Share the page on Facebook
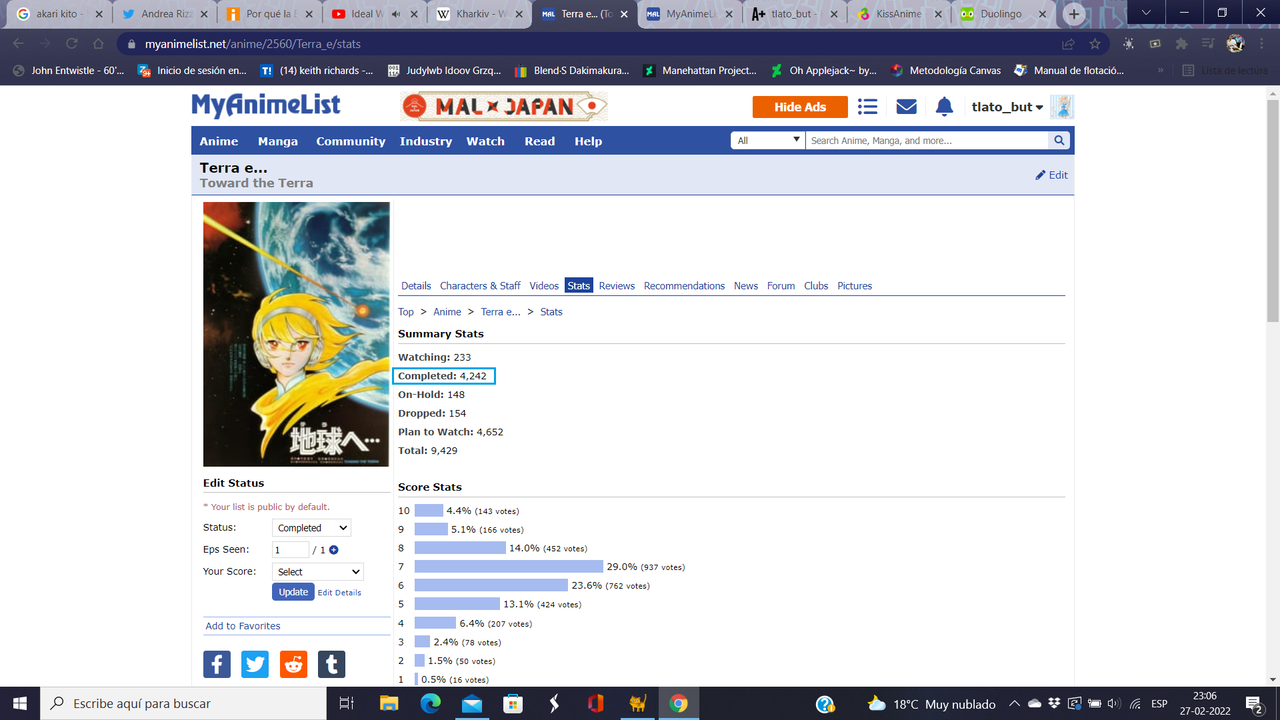 (x=217, y=663)
